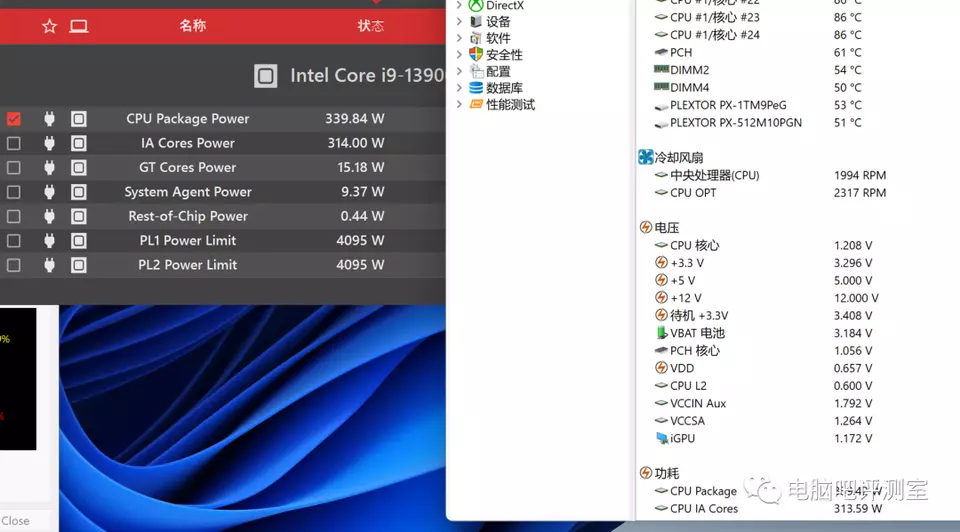Select the 中央处理器(CPU) fan speed row

770,175
